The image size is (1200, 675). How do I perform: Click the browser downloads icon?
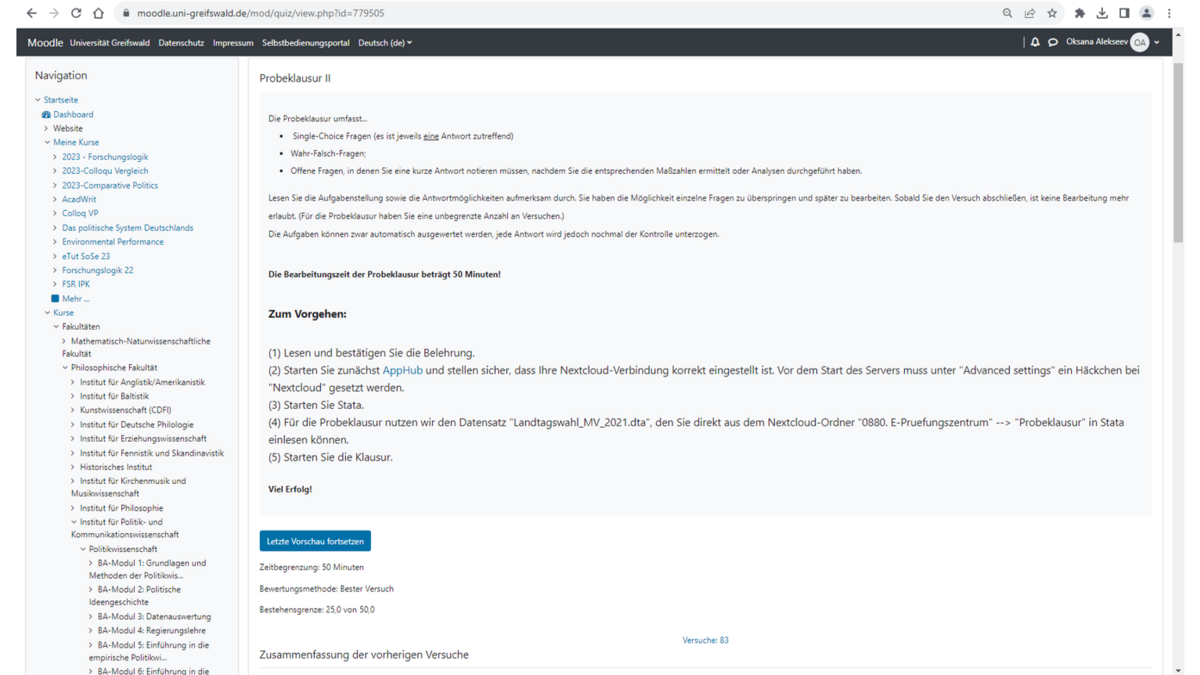1101,13
